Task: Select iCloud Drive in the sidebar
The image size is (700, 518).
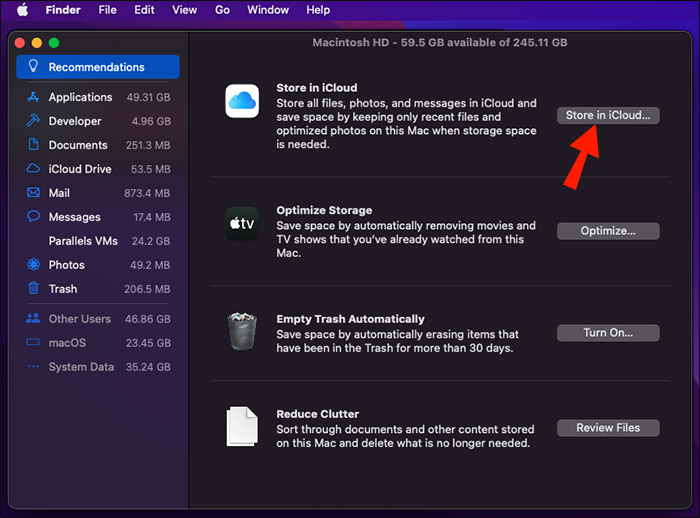Action: (79, 169)
